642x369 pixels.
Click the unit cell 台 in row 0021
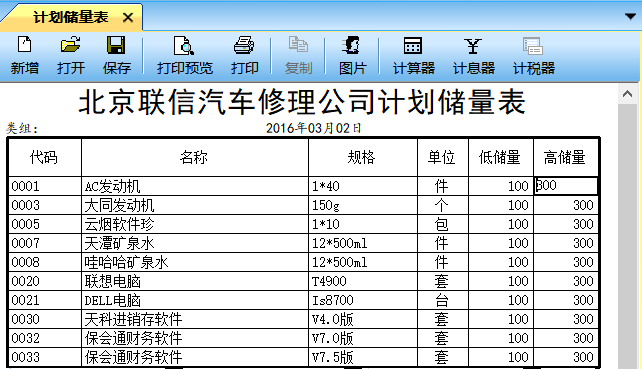coord(442,300)
